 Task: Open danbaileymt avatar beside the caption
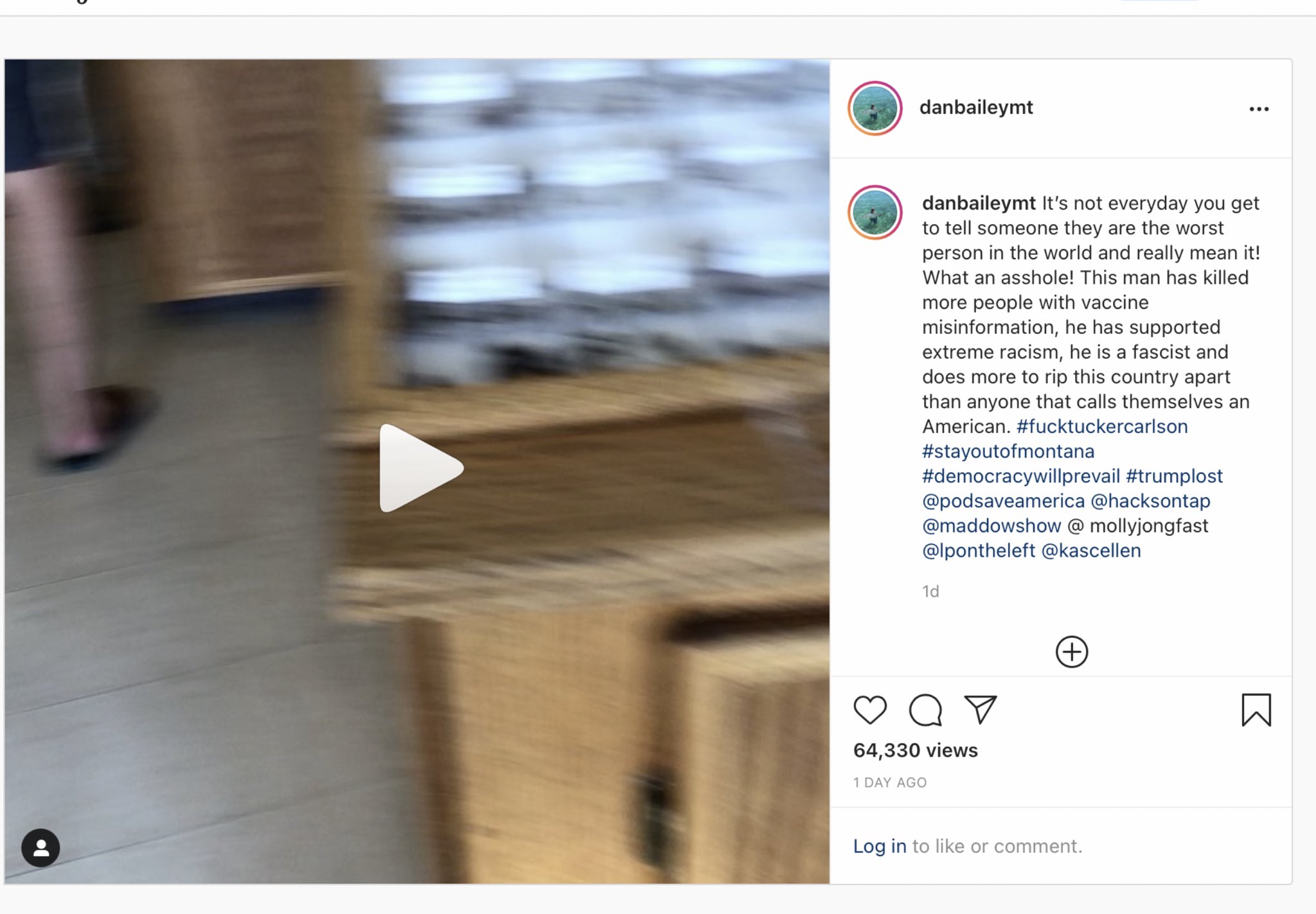(x=875, y=213)
